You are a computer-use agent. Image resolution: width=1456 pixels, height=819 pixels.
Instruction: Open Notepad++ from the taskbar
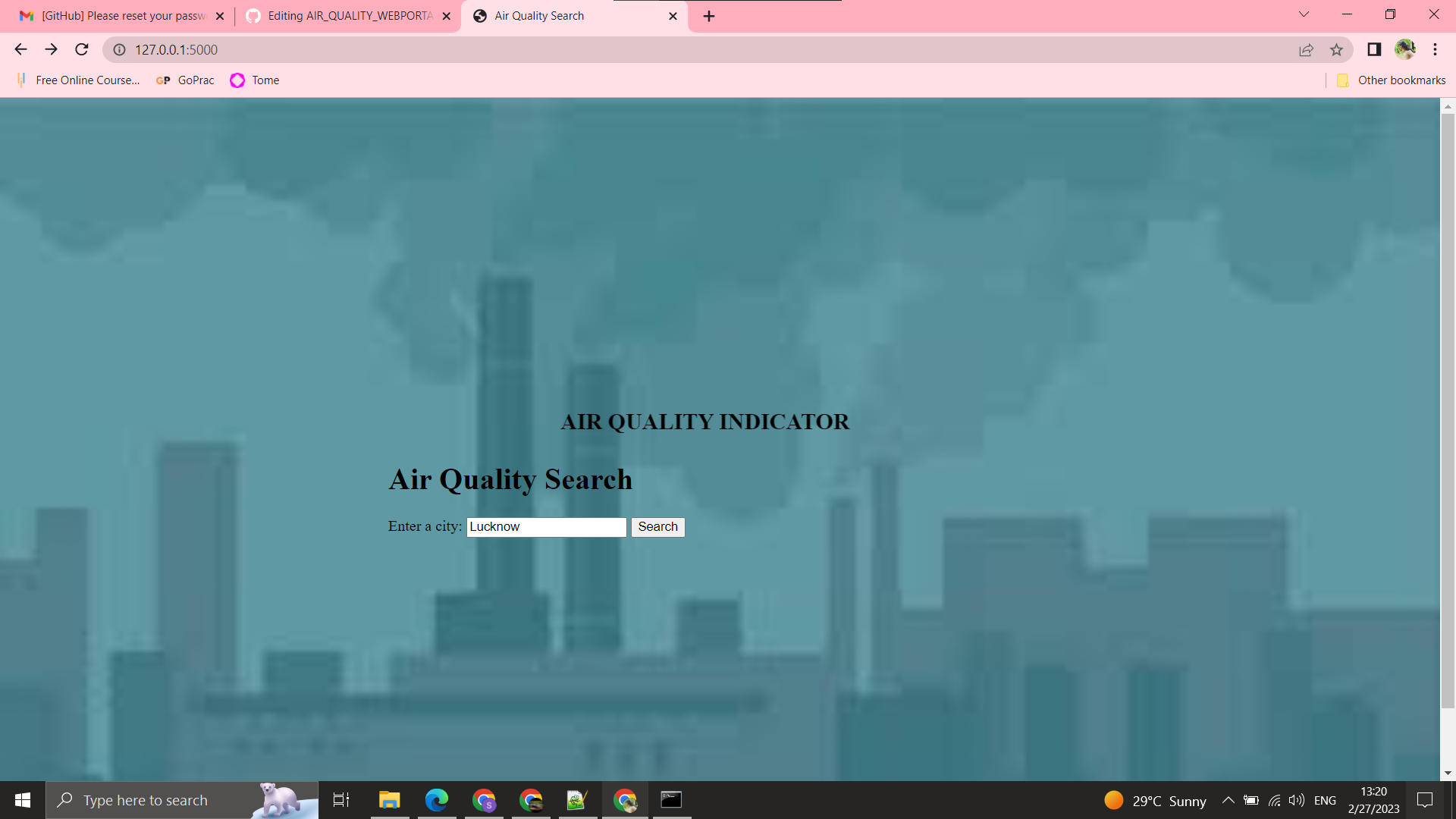[x=577, y=800]
